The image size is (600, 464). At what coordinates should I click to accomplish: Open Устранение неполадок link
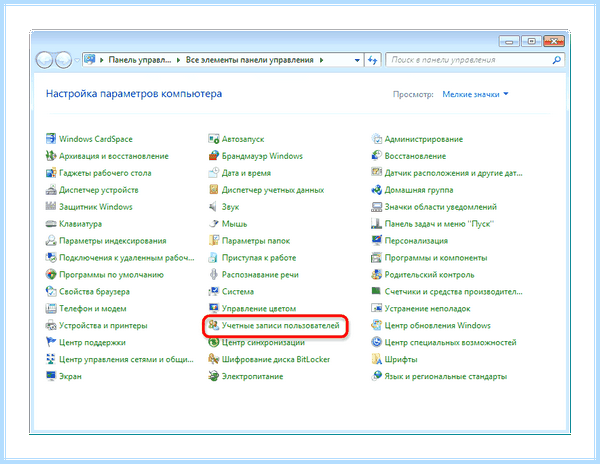tap(427, 308)
